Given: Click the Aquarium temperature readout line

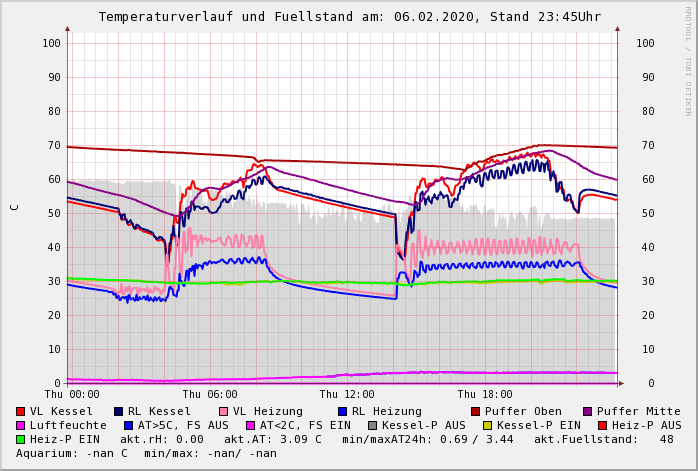Looking at the screenshot, I should click(x=146, y=453).
